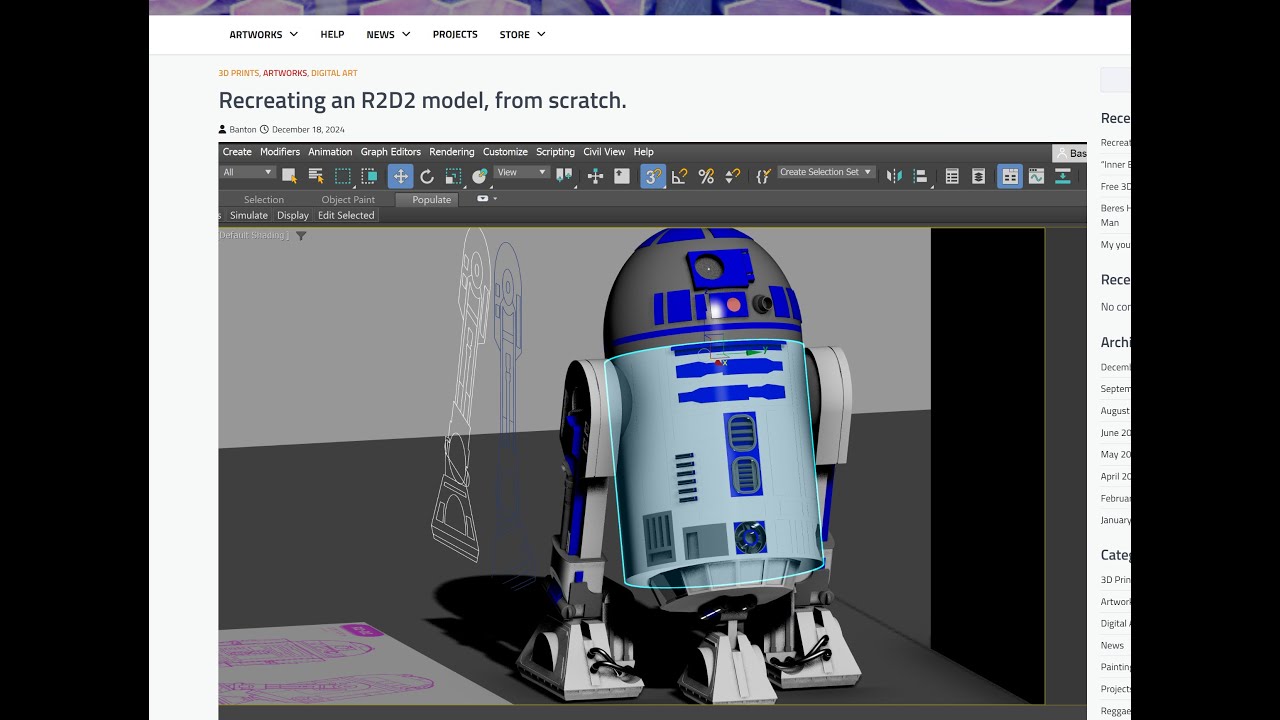Open the Layer Explorer icon

(x=978, y=176)
